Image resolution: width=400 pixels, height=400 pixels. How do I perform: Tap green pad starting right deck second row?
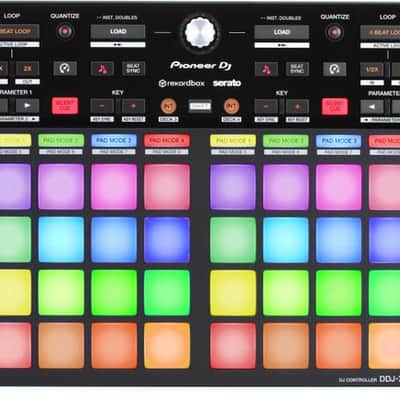pos(233,240)
